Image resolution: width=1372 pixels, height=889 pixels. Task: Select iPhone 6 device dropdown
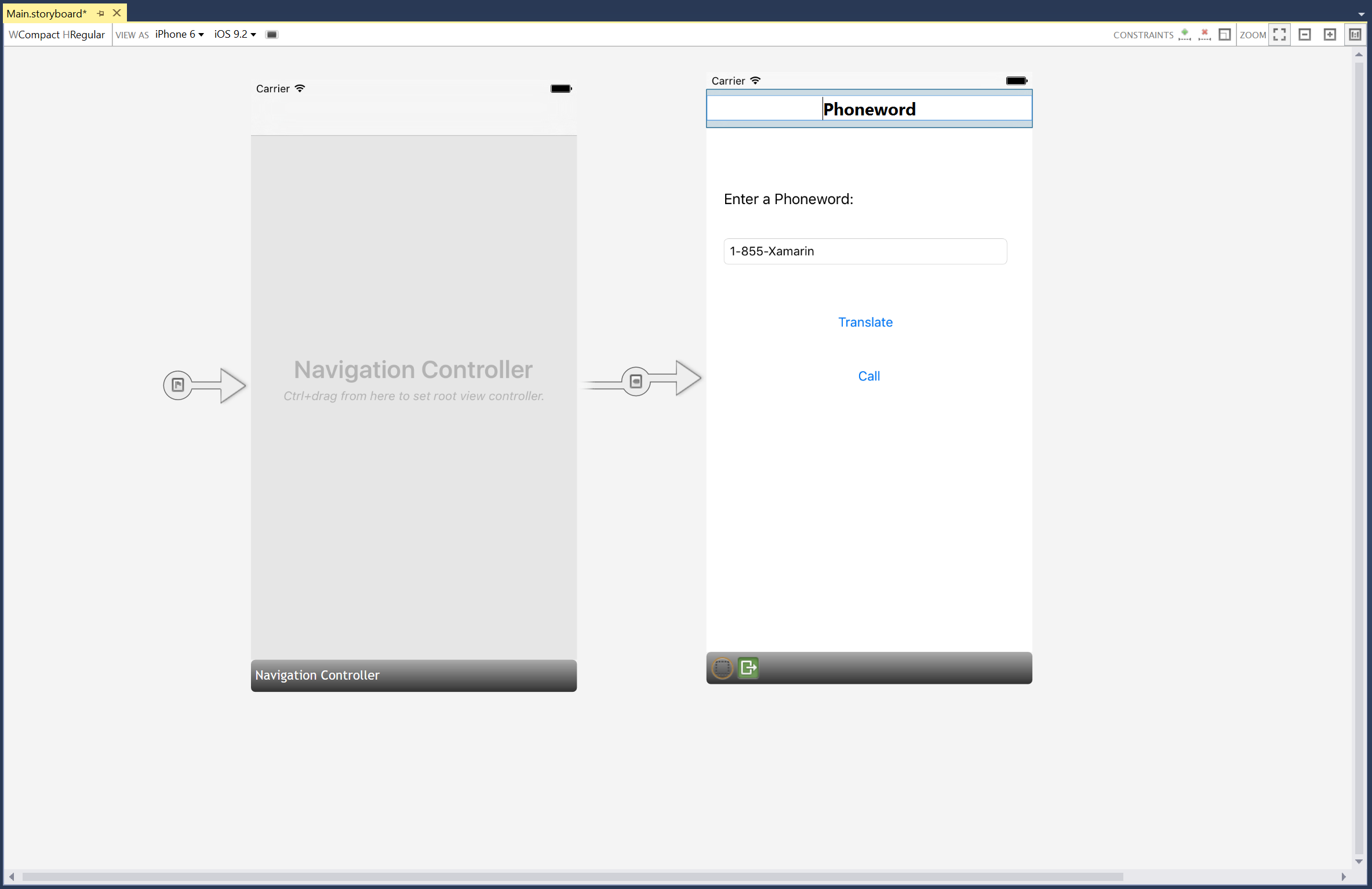click(177, 34)
